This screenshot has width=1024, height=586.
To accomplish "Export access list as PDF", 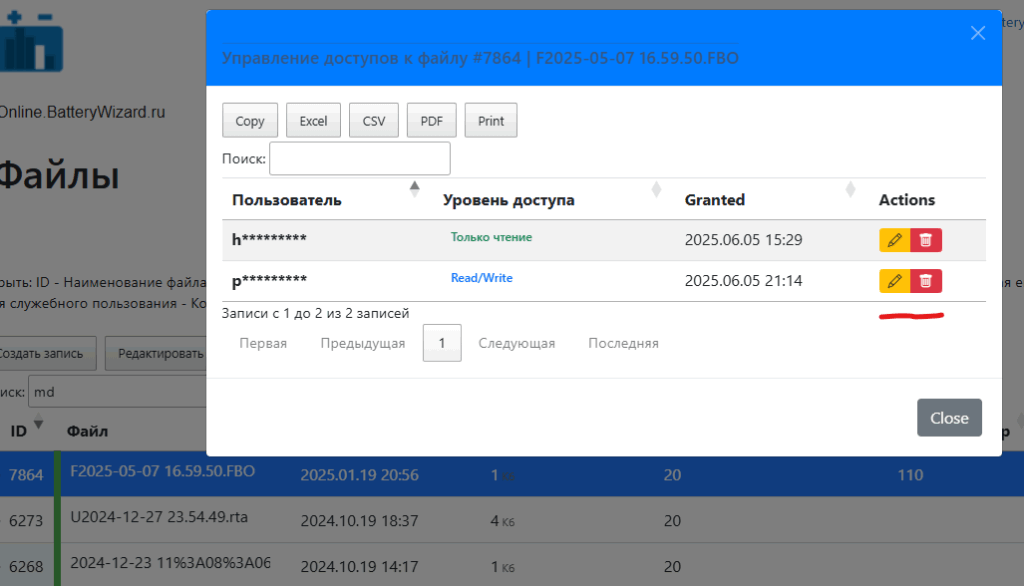I will point(431,121).
